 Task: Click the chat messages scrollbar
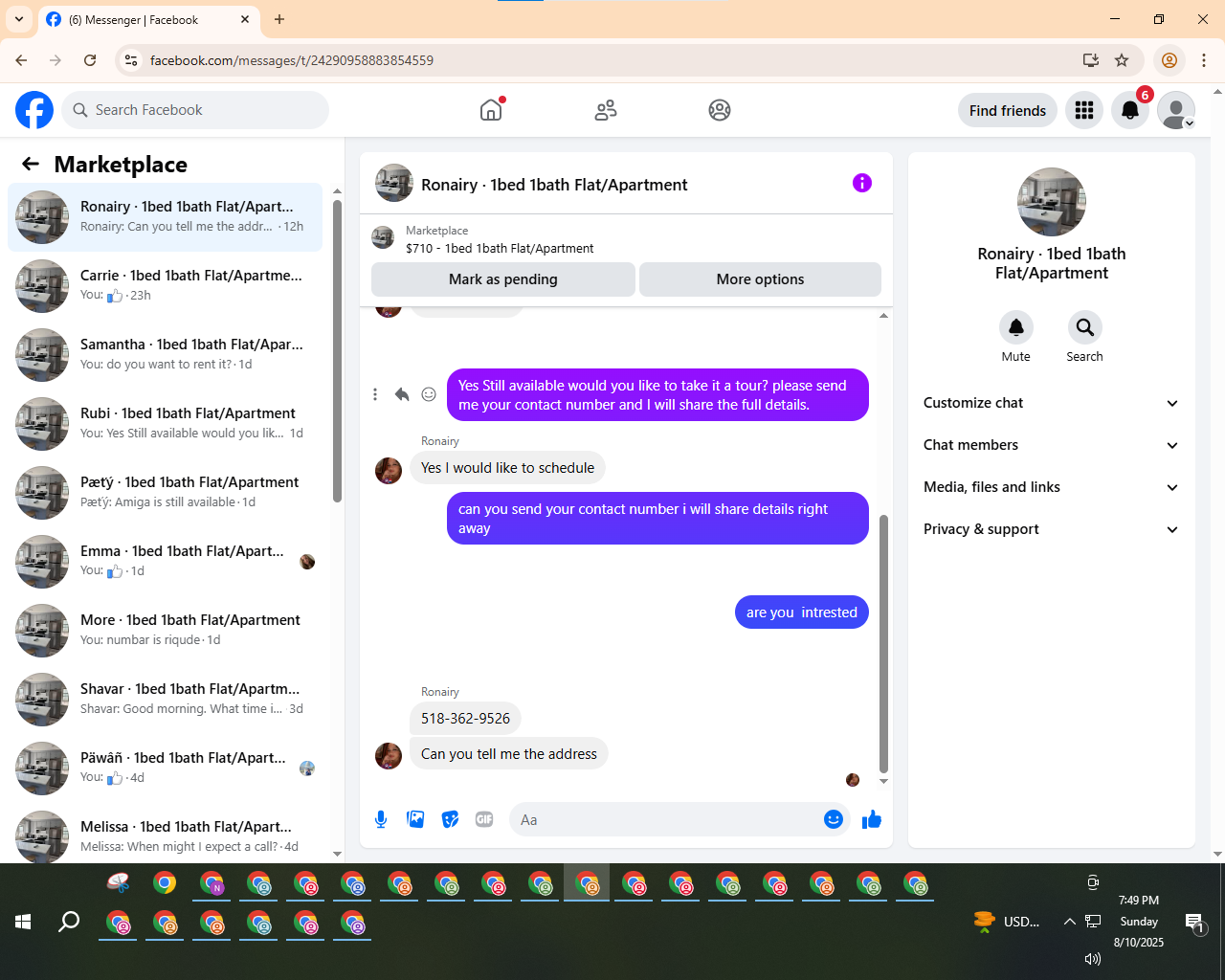(883, 643)
